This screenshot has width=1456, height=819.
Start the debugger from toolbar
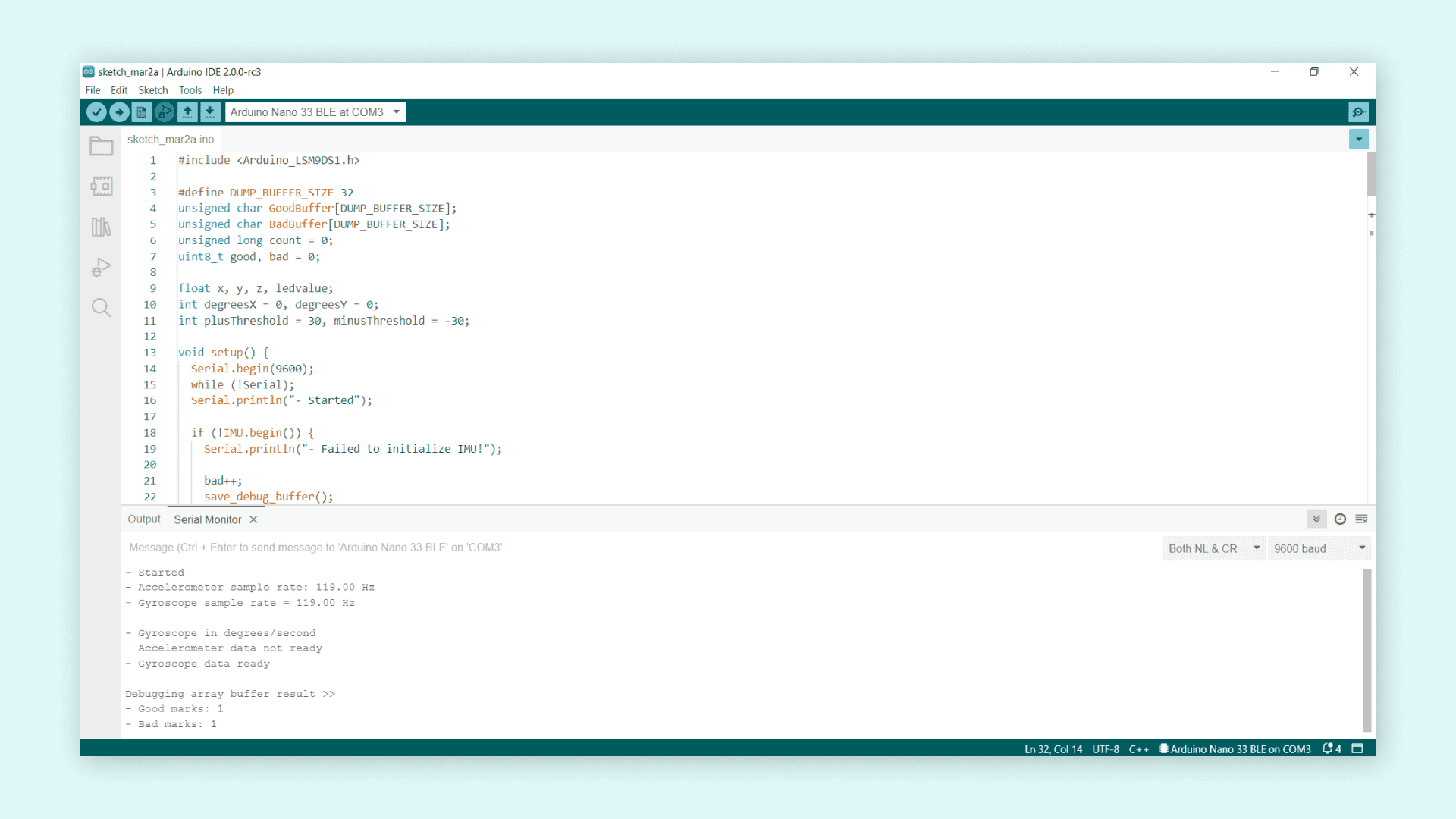pyautogui.click(x=165, y=112)
